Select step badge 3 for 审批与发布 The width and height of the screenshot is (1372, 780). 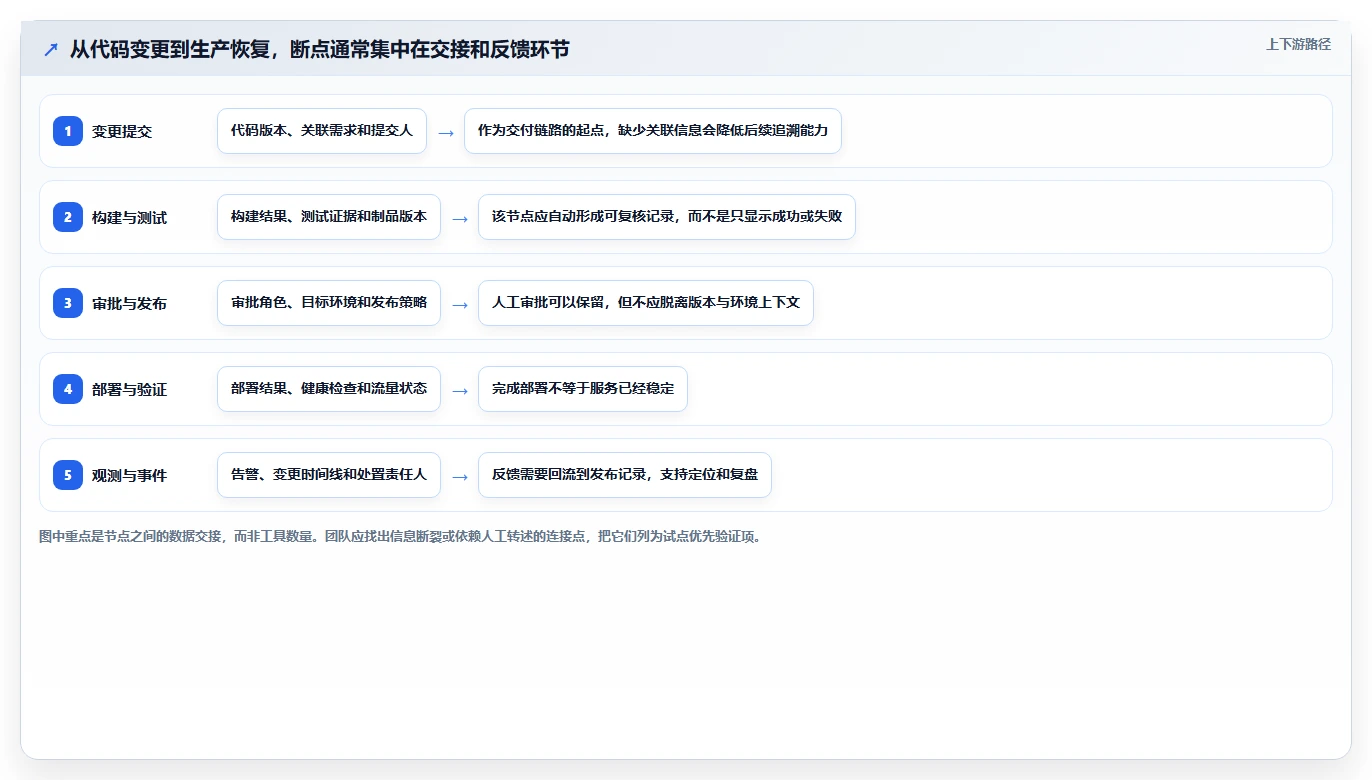pos(68,303)
